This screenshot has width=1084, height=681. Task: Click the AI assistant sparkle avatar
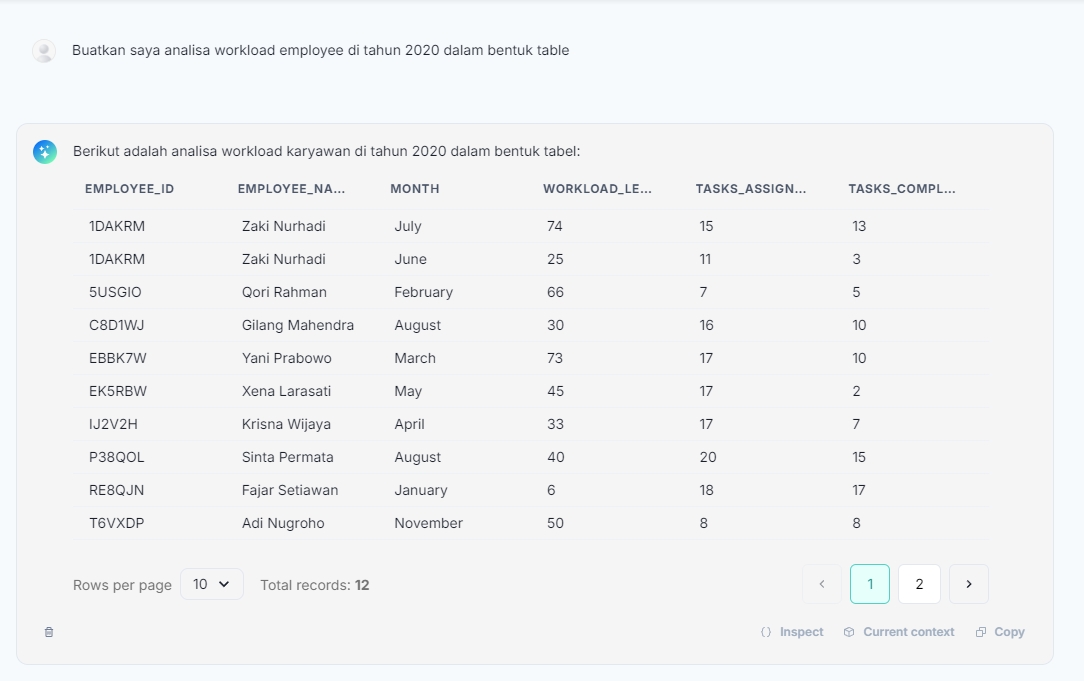click(45, 152)
